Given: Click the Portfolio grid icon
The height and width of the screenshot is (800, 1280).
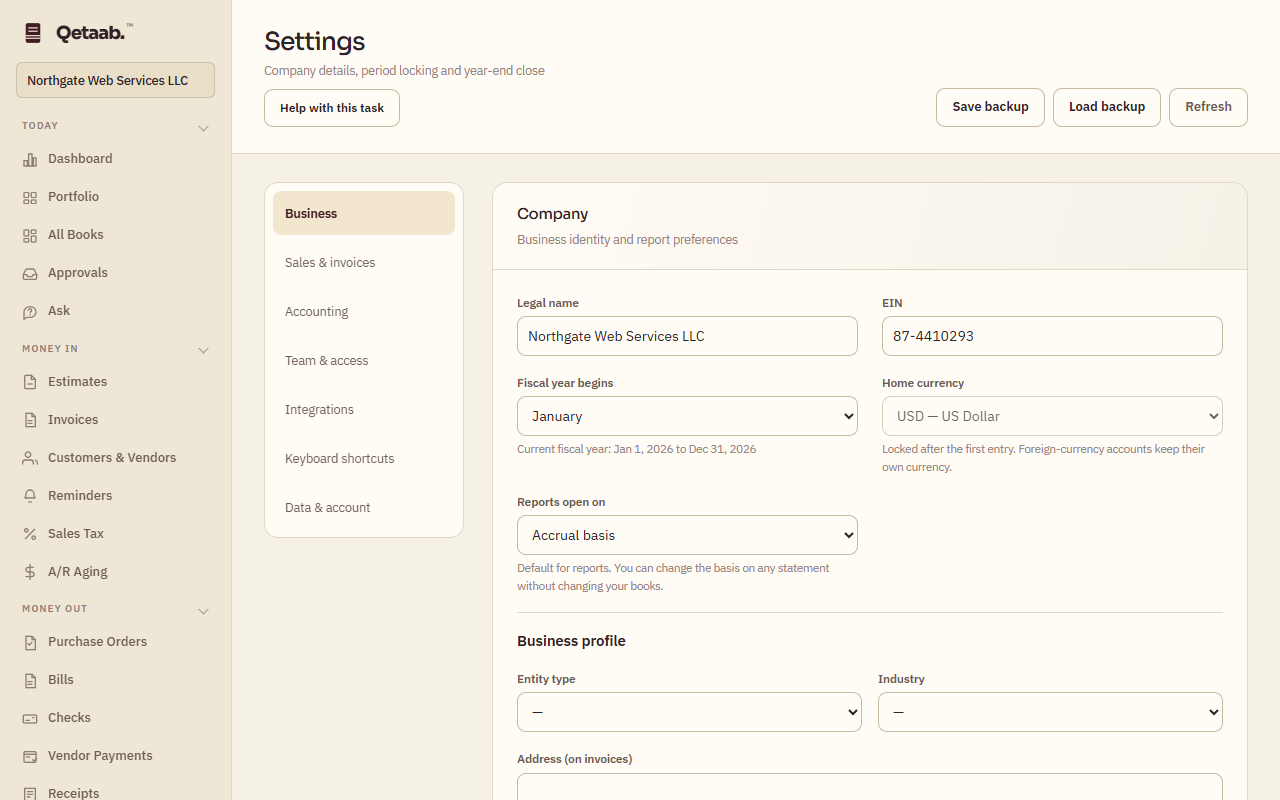Looking at the screenshot, I should point(30,197).
